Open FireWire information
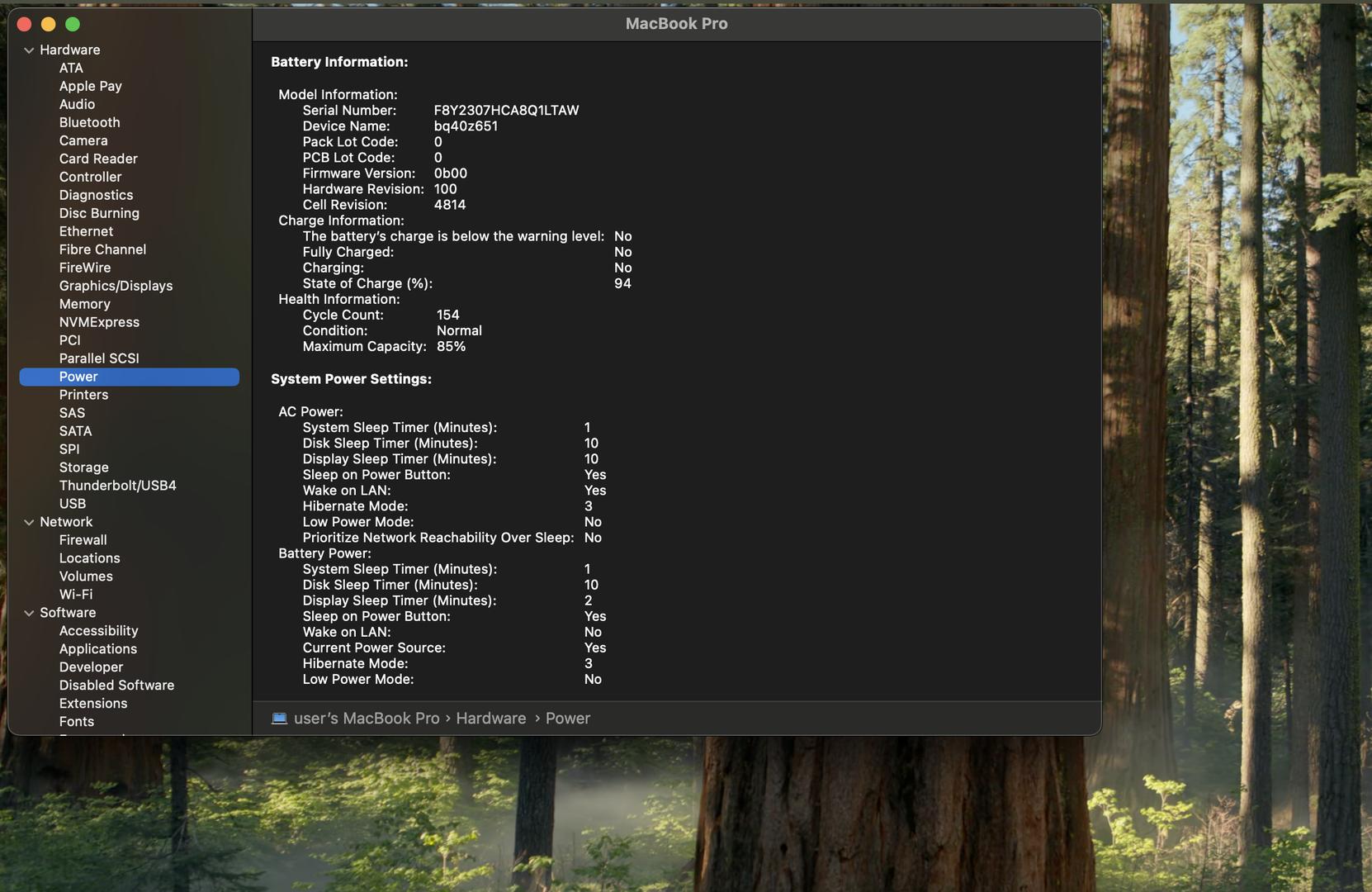1372x892 pixels. click(84, 268)
